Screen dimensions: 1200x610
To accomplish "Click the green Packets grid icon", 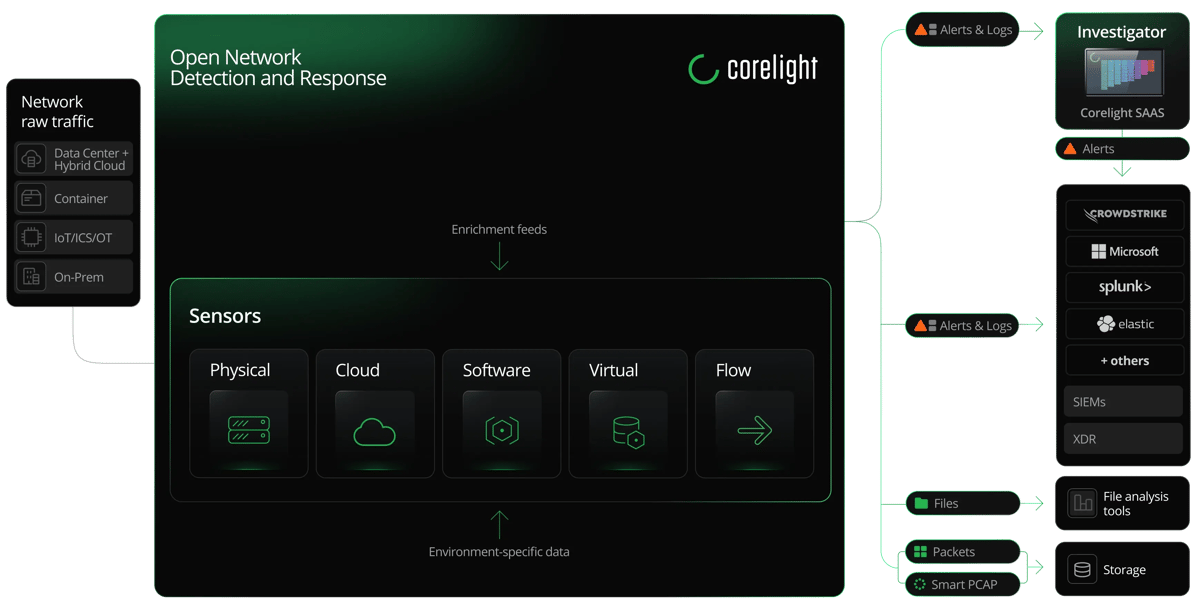I will tap(921, 552).
